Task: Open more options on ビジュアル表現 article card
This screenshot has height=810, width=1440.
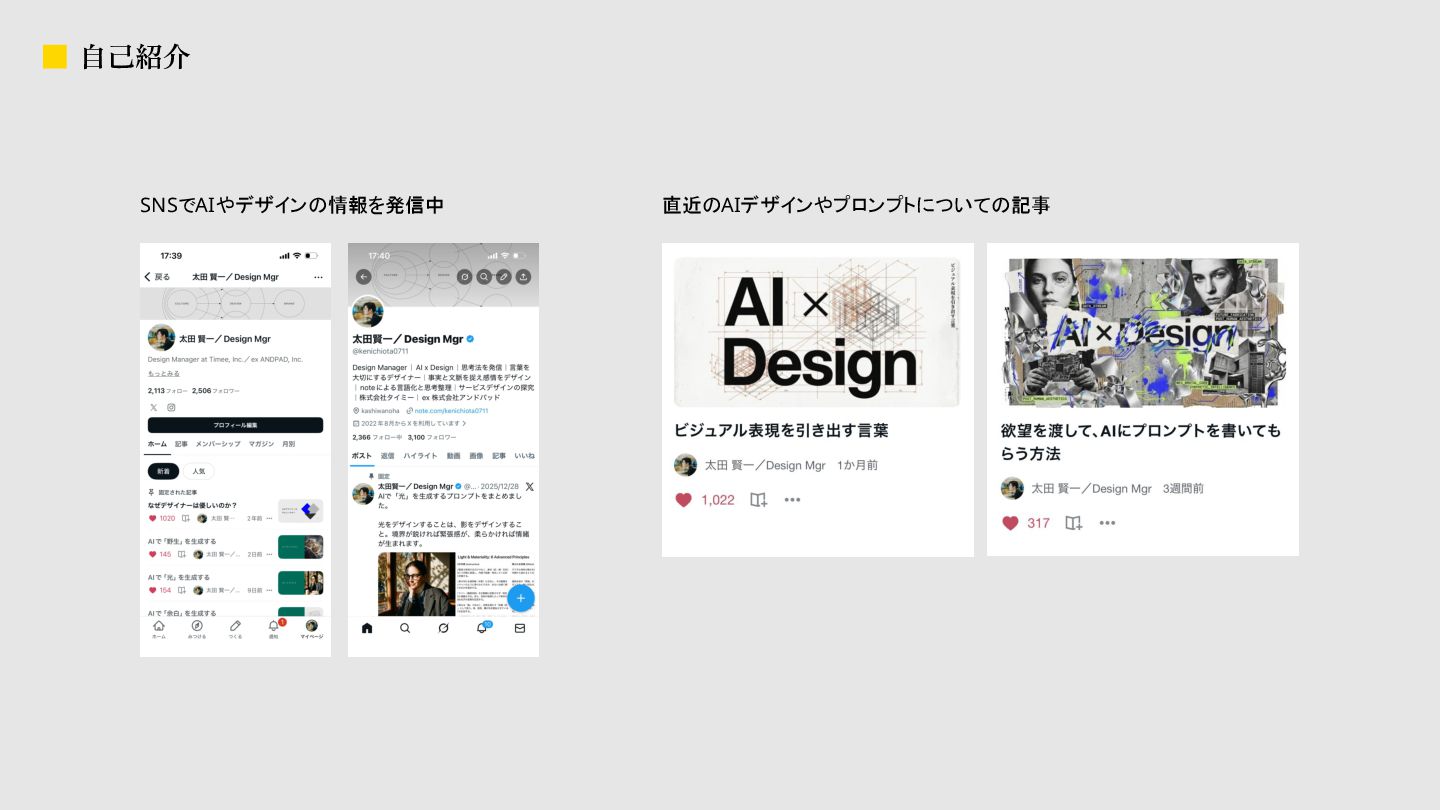Action: [792, 499]
